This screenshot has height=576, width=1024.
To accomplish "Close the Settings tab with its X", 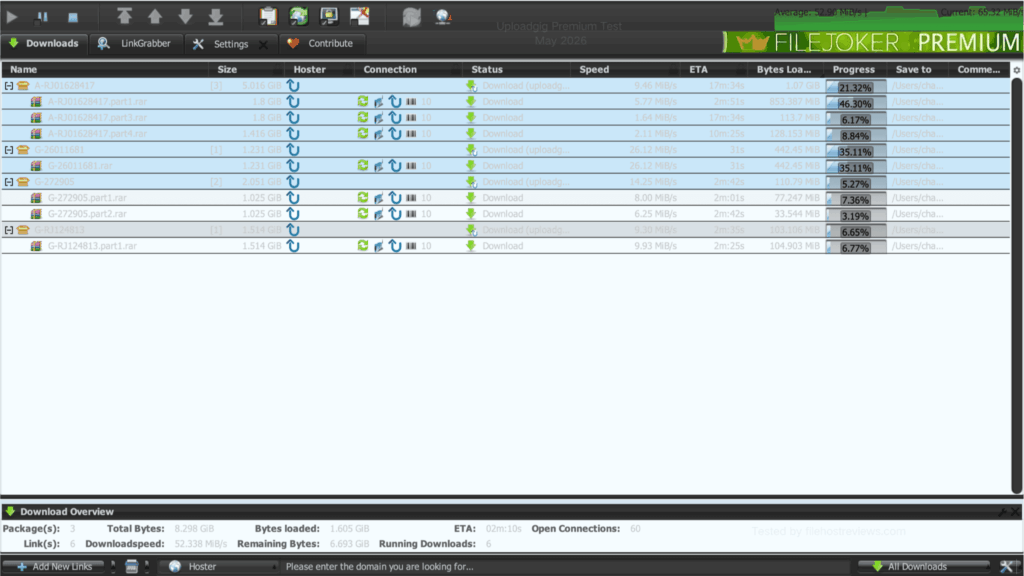I will [x=263, y=44].
